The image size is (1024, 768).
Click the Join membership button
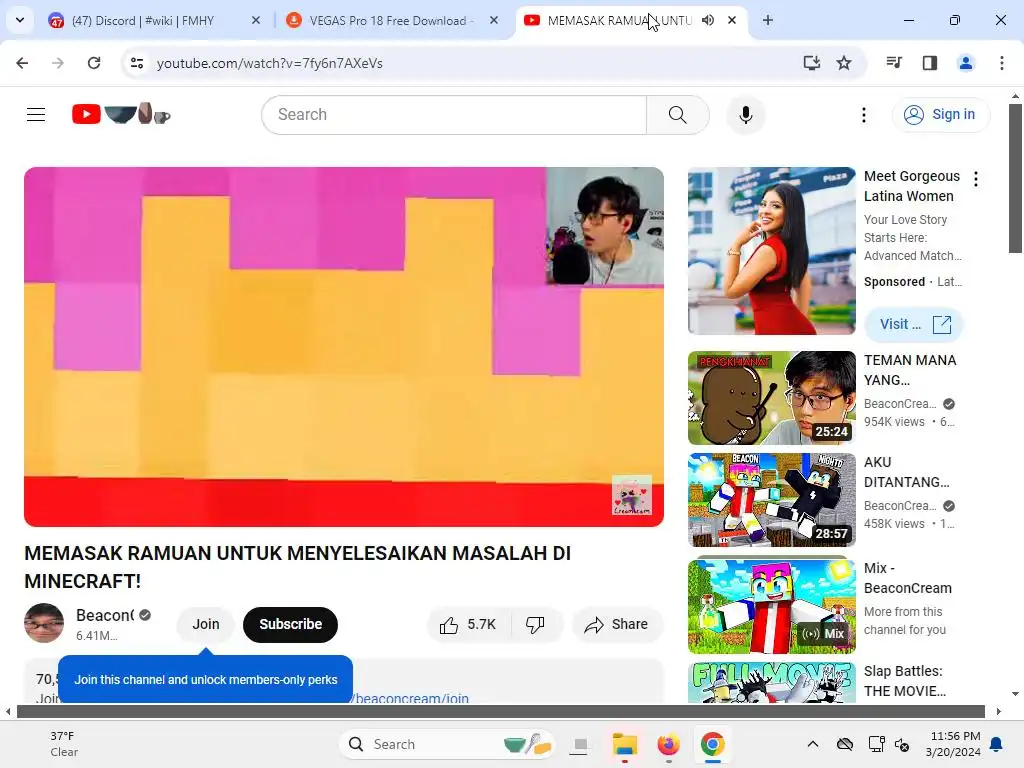(206, 624)
